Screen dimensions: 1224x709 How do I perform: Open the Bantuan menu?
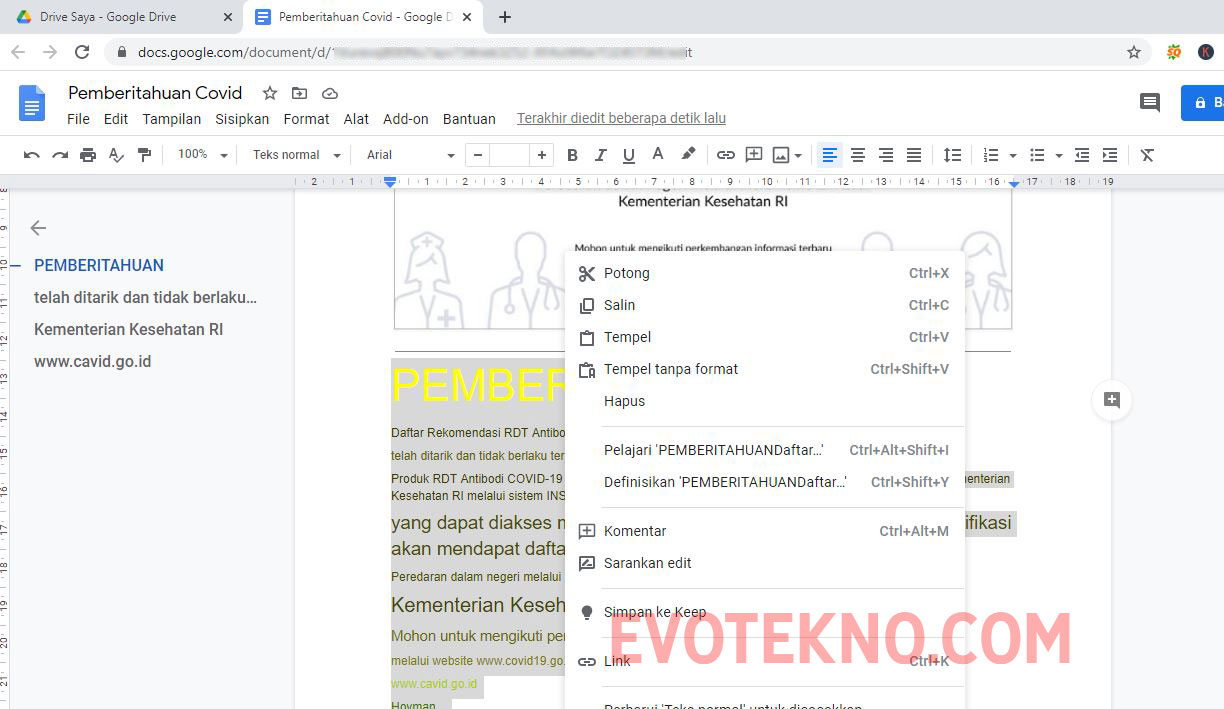pyautogui.click(x=469, y=119)
